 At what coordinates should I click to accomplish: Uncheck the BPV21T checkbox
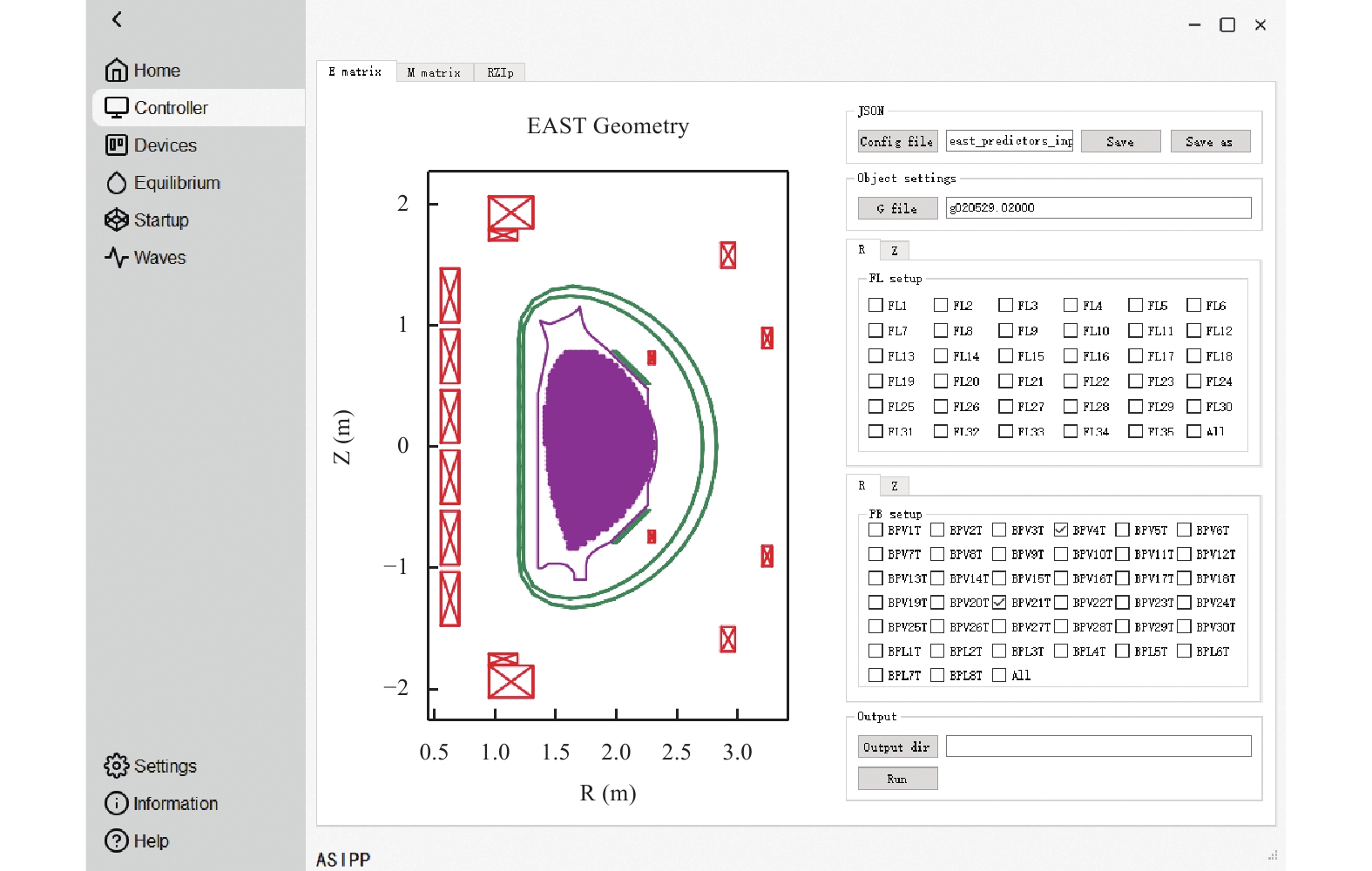(x=999, y=602)
